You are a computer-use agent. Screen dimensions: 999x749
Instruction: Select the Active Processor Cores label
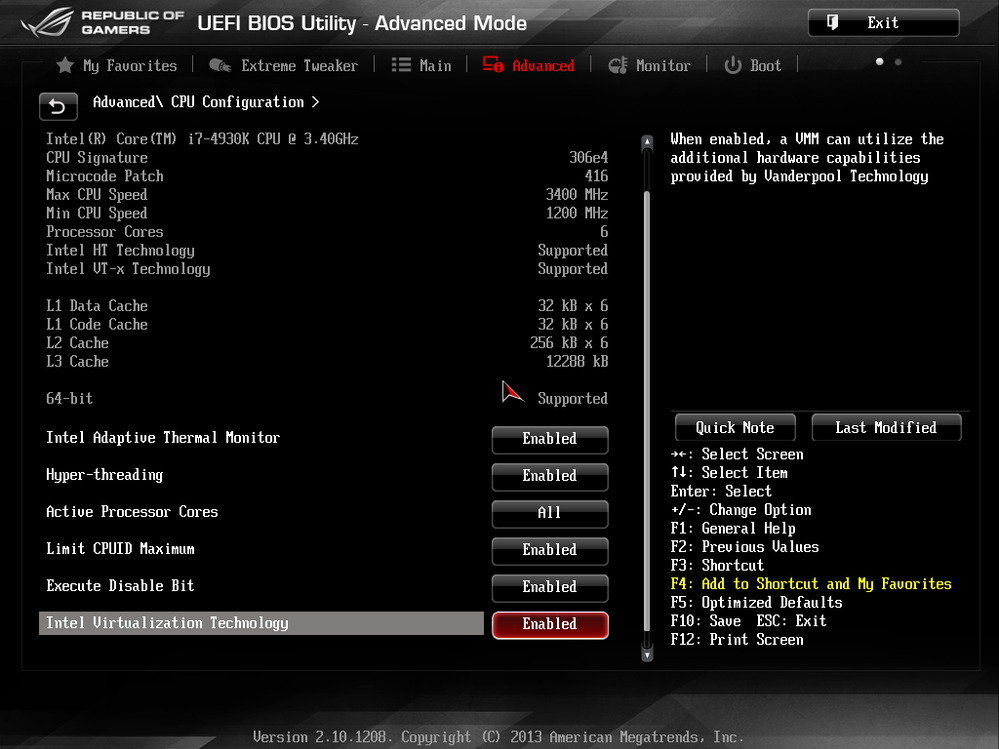(x=132, y=512)
